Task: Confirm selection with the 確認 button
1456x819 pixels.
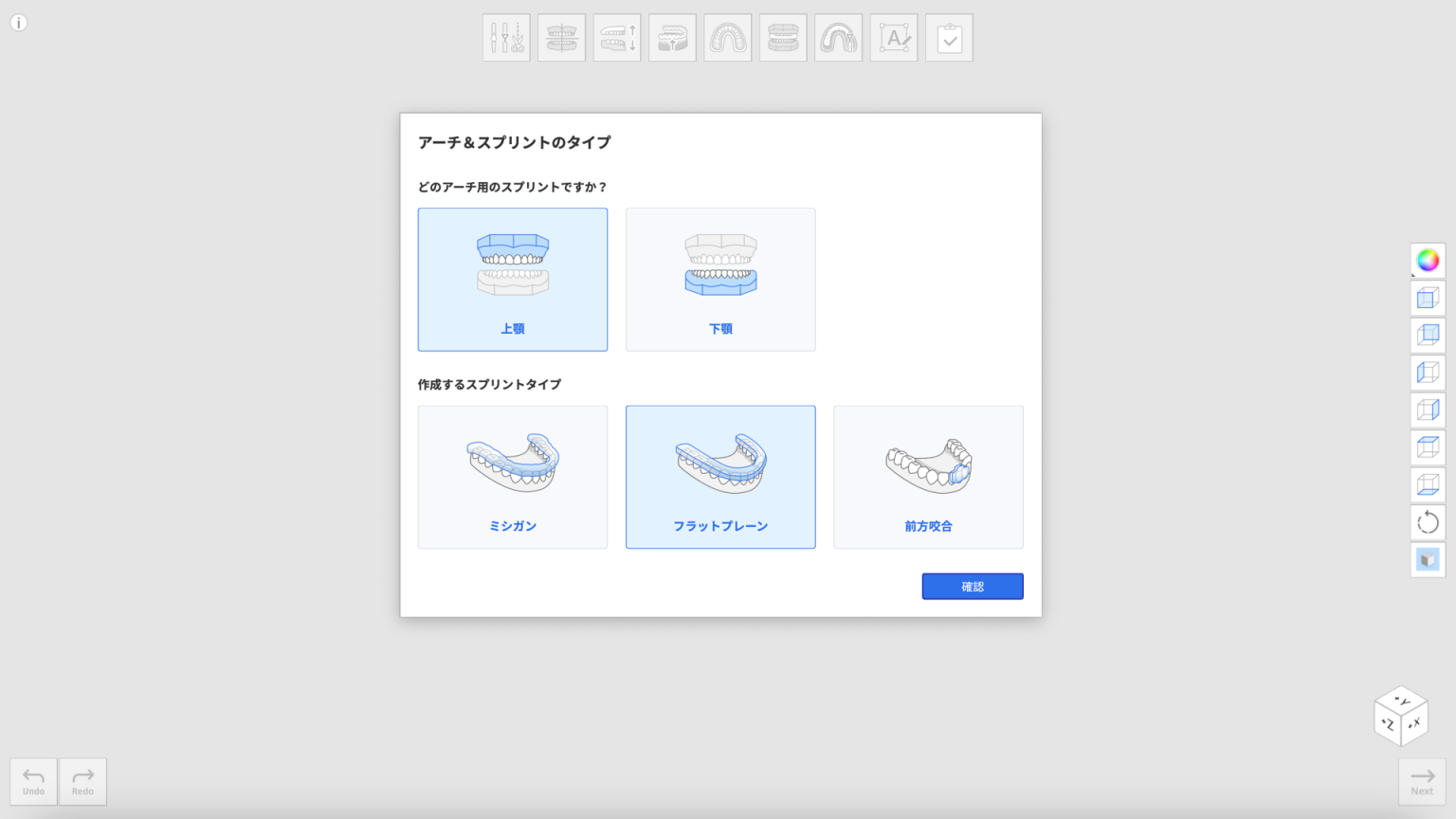Action: pyautogui.click(x=972, y=586)
